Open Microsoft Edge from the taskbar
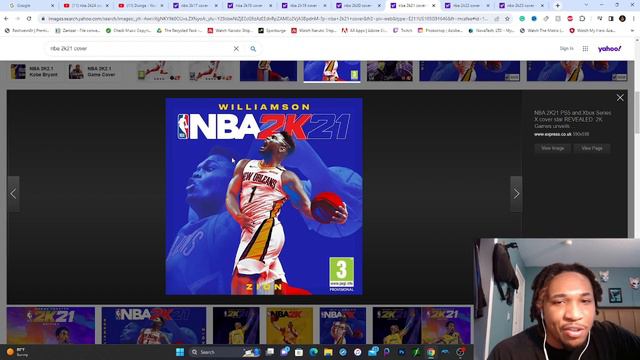 (x=313, y=352)
